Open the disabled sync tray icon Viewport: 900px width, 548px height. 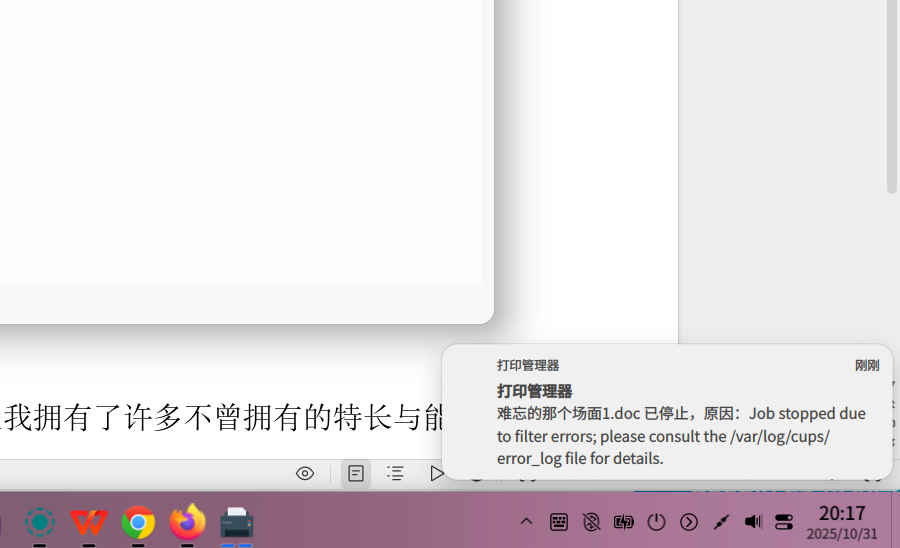(x=591, y=522)
